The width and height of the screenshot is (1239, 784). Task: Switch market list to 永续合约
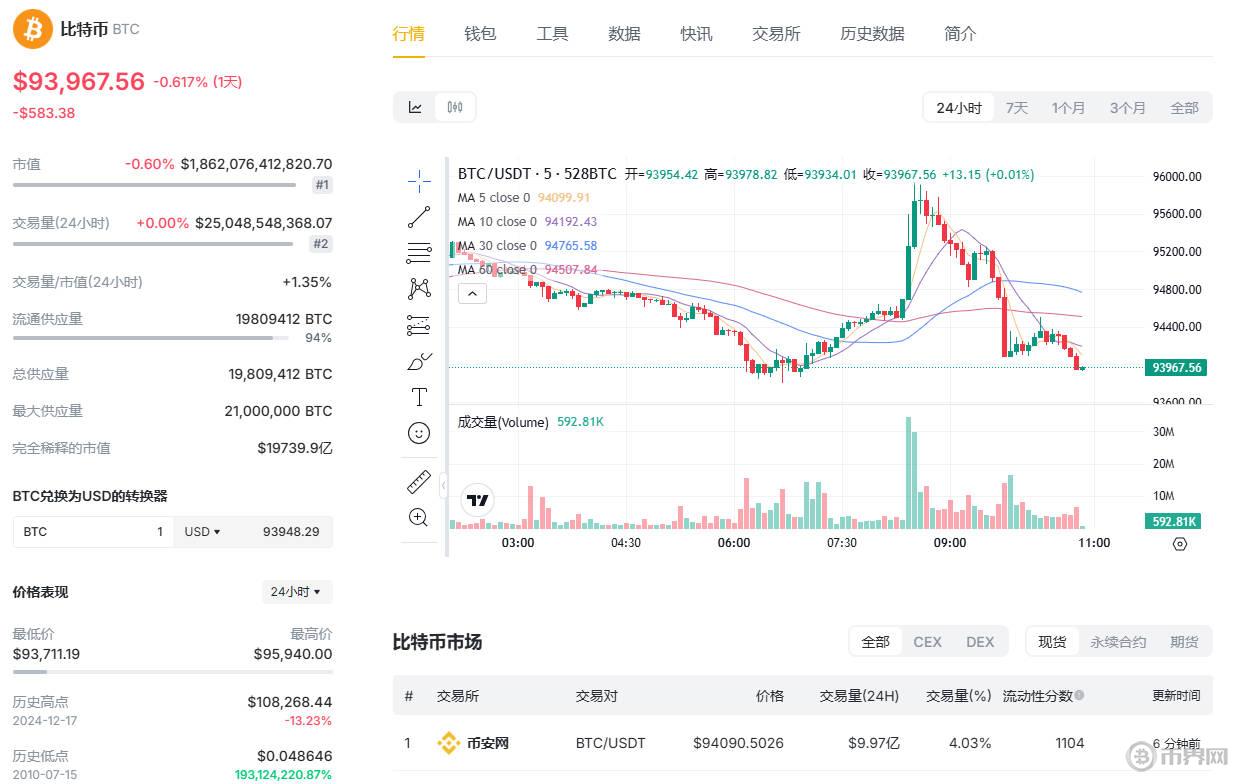point(1117,641)
